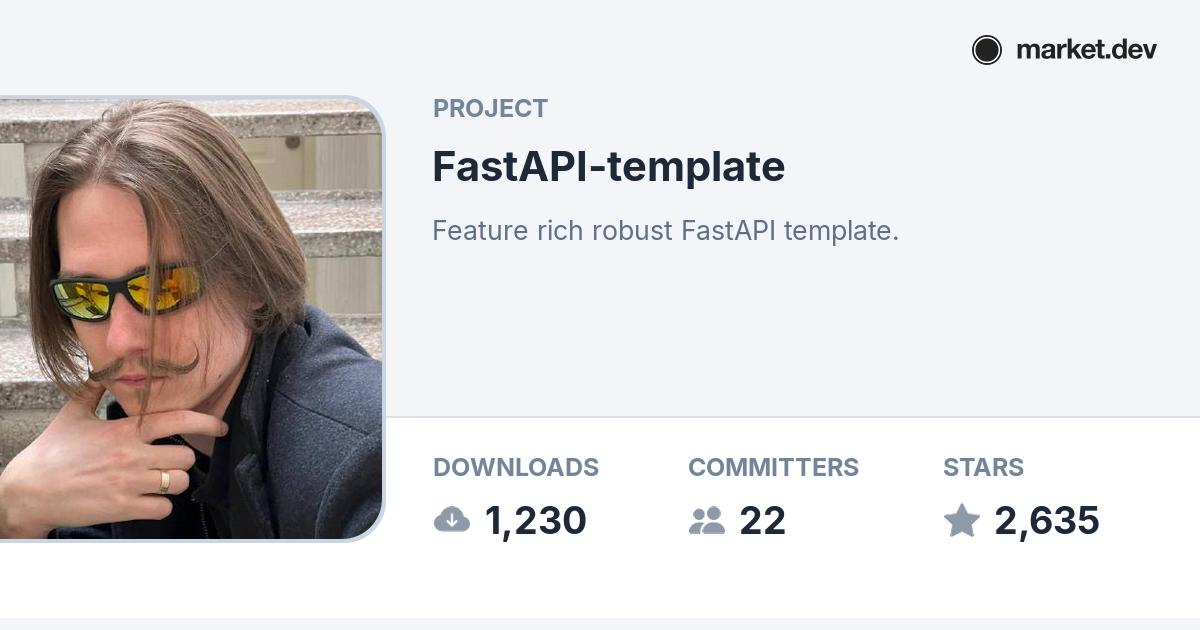Image resolution: width=1200 pixels, height=630 pixels.
Task: Click the COMMITTERS heading
Action: click(x=773, y=467)
